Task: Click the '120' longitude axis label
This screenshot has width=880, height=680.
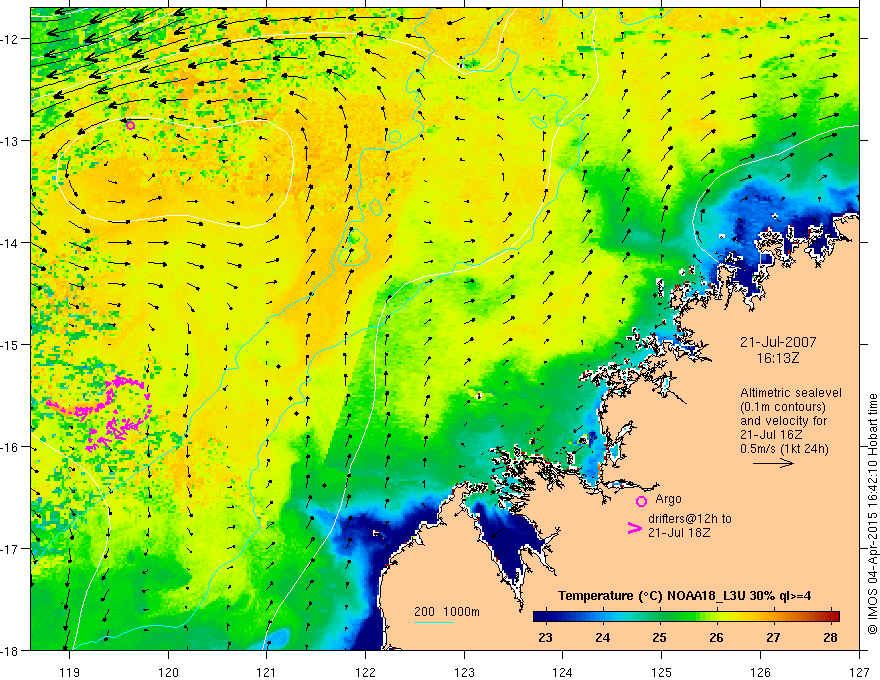Action: click(168, 672)
